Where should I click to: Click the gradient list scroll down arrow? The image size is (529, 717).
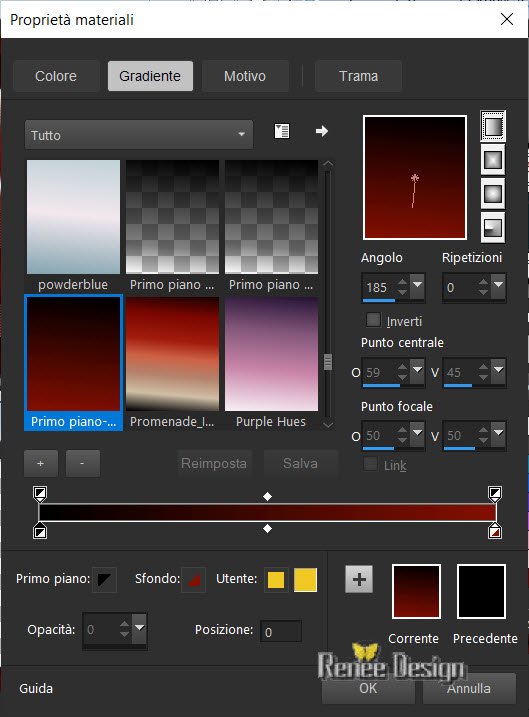point(327,424)
